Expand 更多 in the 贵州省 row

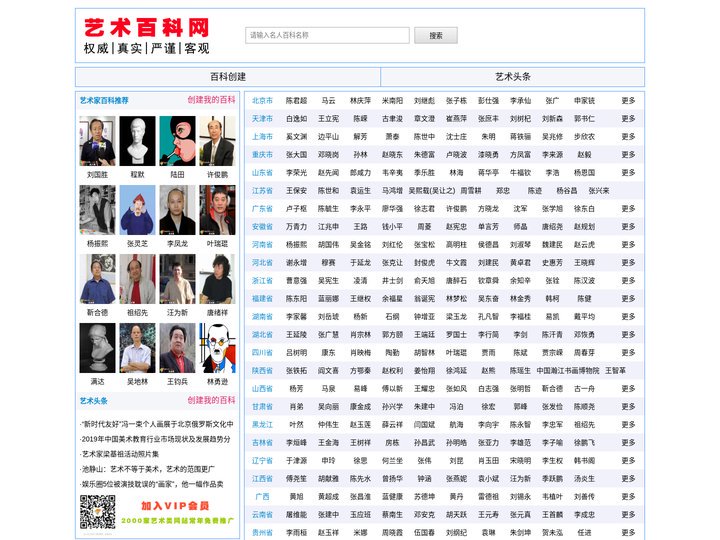628,533
